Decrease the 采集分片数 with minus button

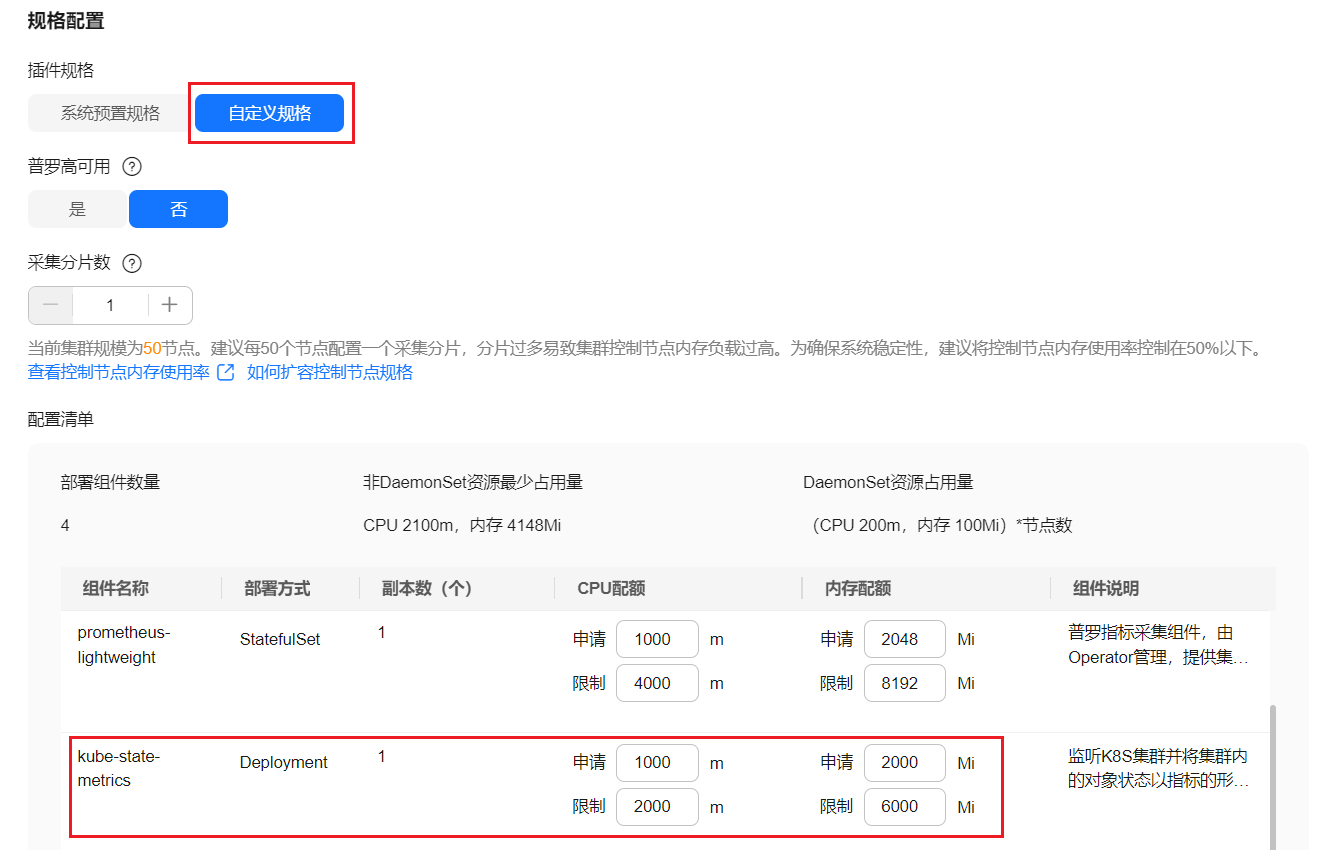(x=50, y=305)
